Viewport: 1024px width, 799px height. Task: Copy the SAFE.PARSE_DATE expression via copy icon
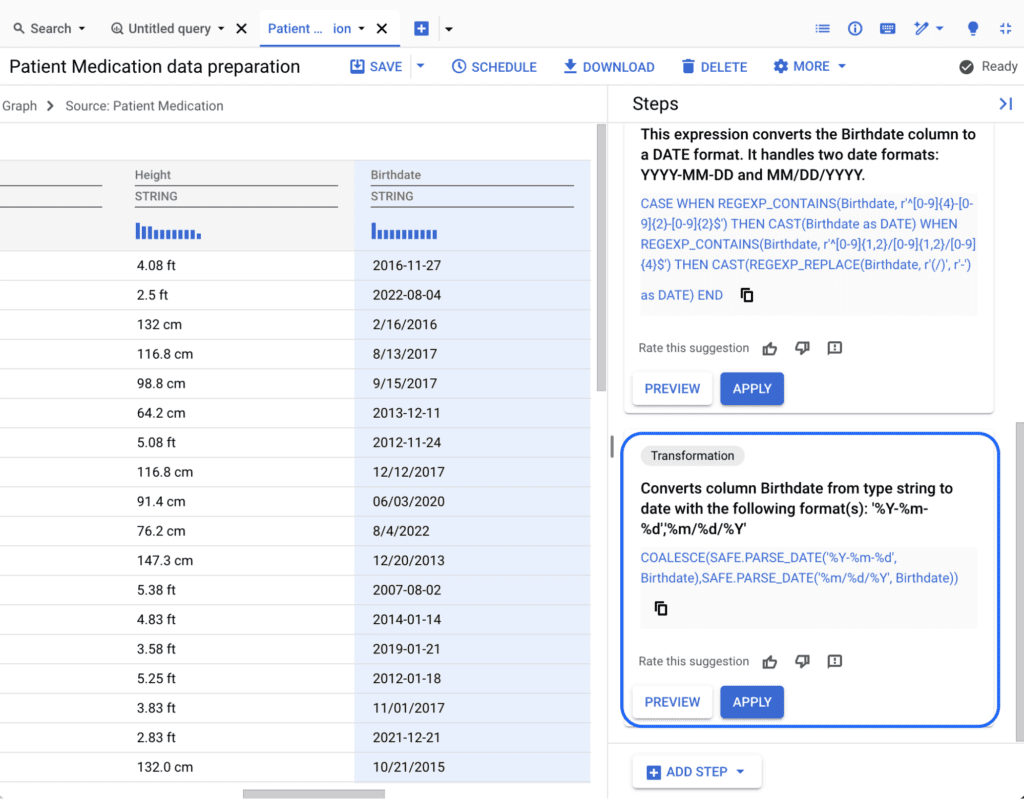click(x=660, y=608)
